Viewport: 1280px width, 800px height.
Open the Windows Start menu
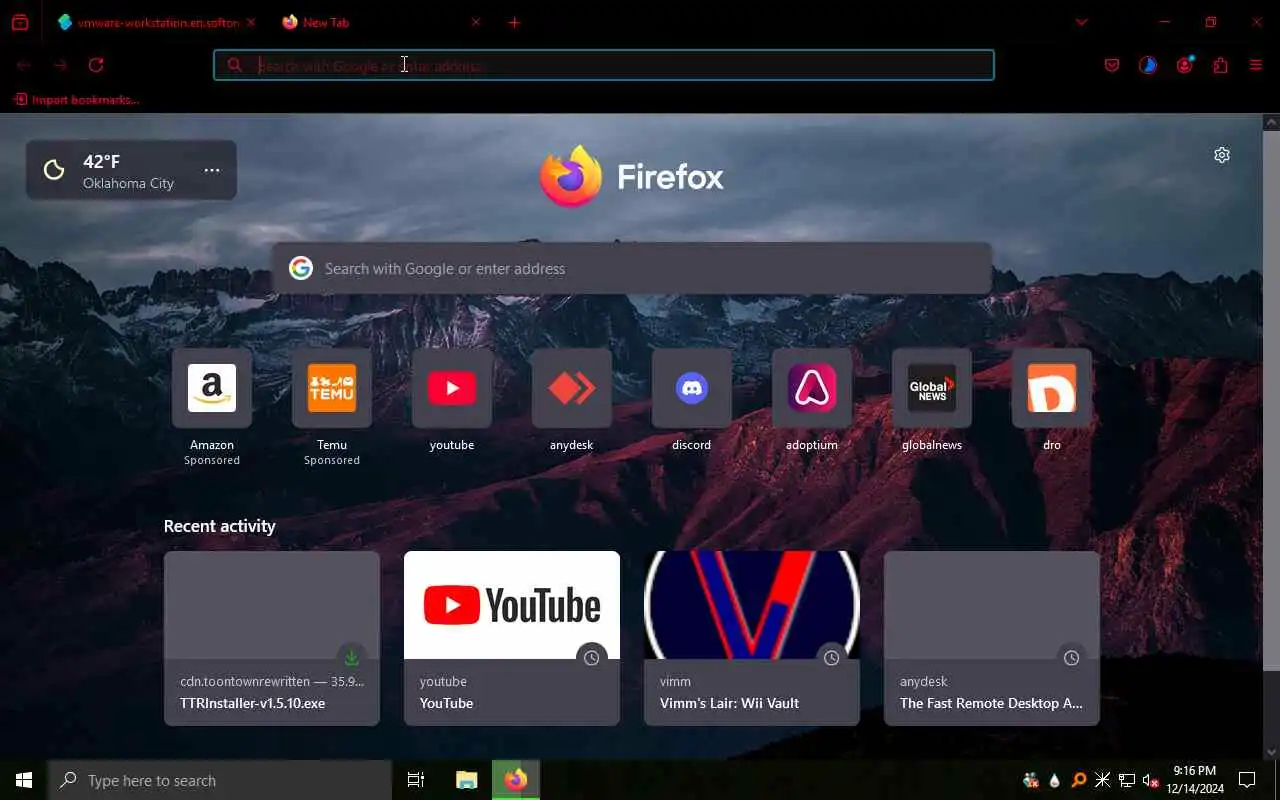click(x=24, y=780)
